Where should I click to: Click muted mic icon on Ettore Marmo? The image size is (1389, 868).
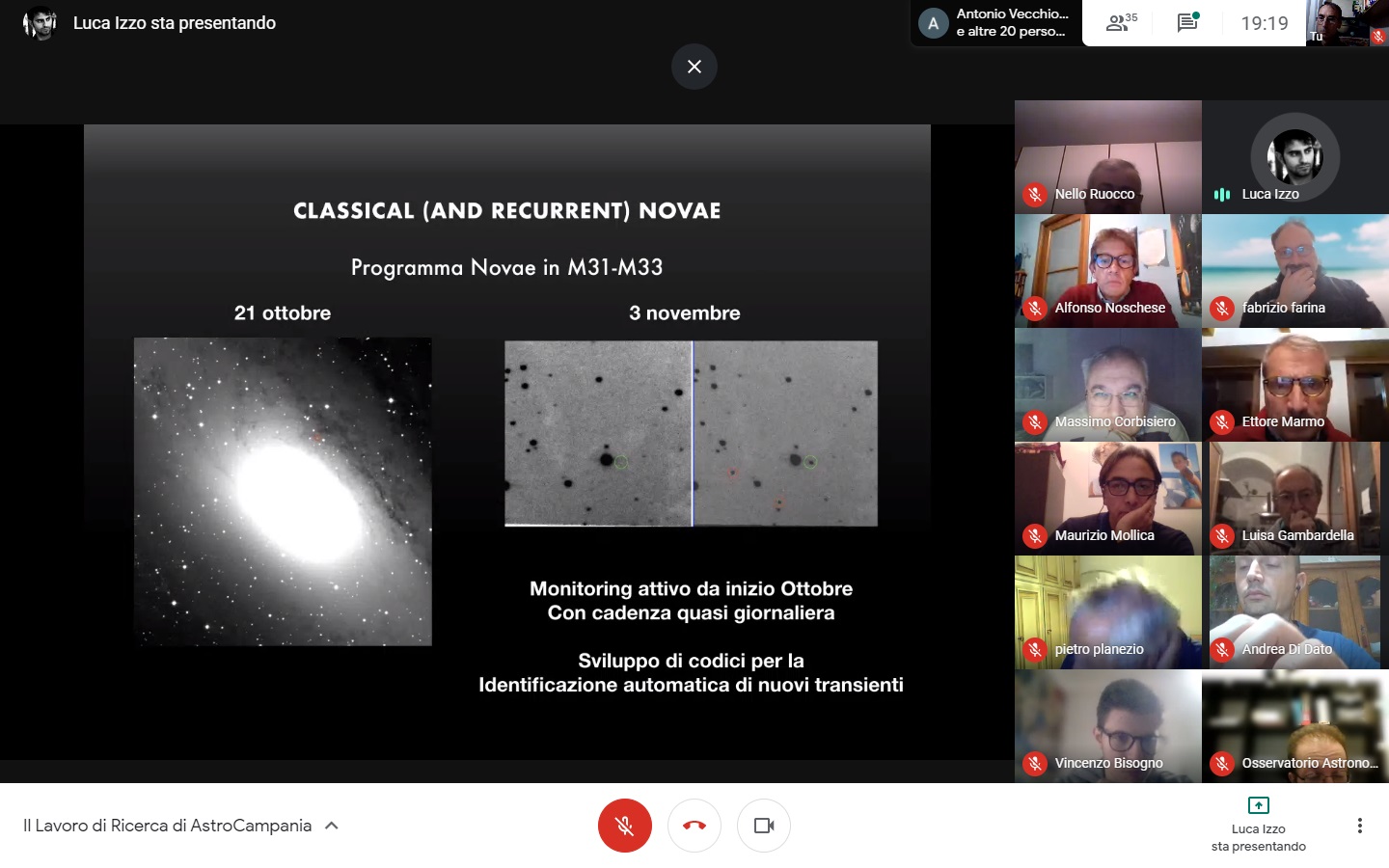pos(1222,421)
